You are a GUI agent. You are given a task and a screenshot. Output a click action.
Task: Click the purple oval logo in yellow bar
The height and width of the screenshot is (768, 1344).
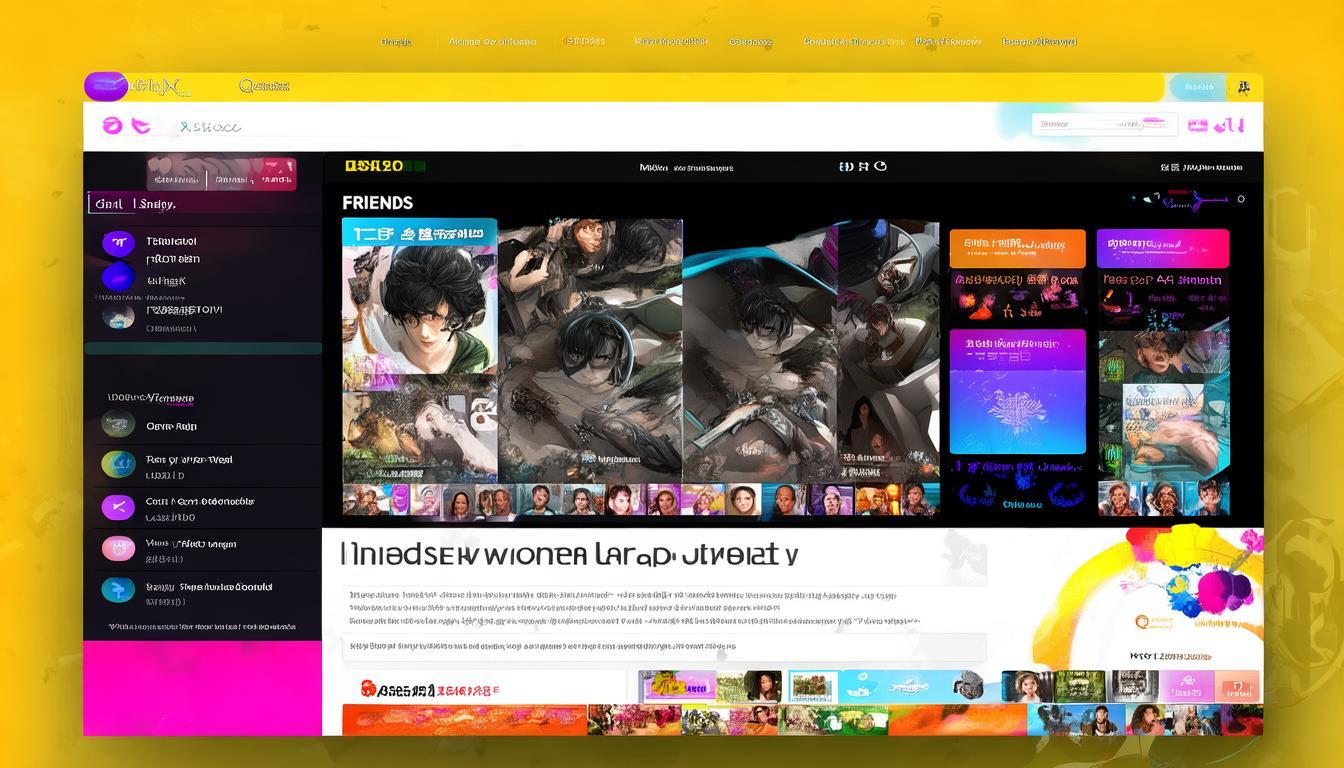click(x=106, y=87)
